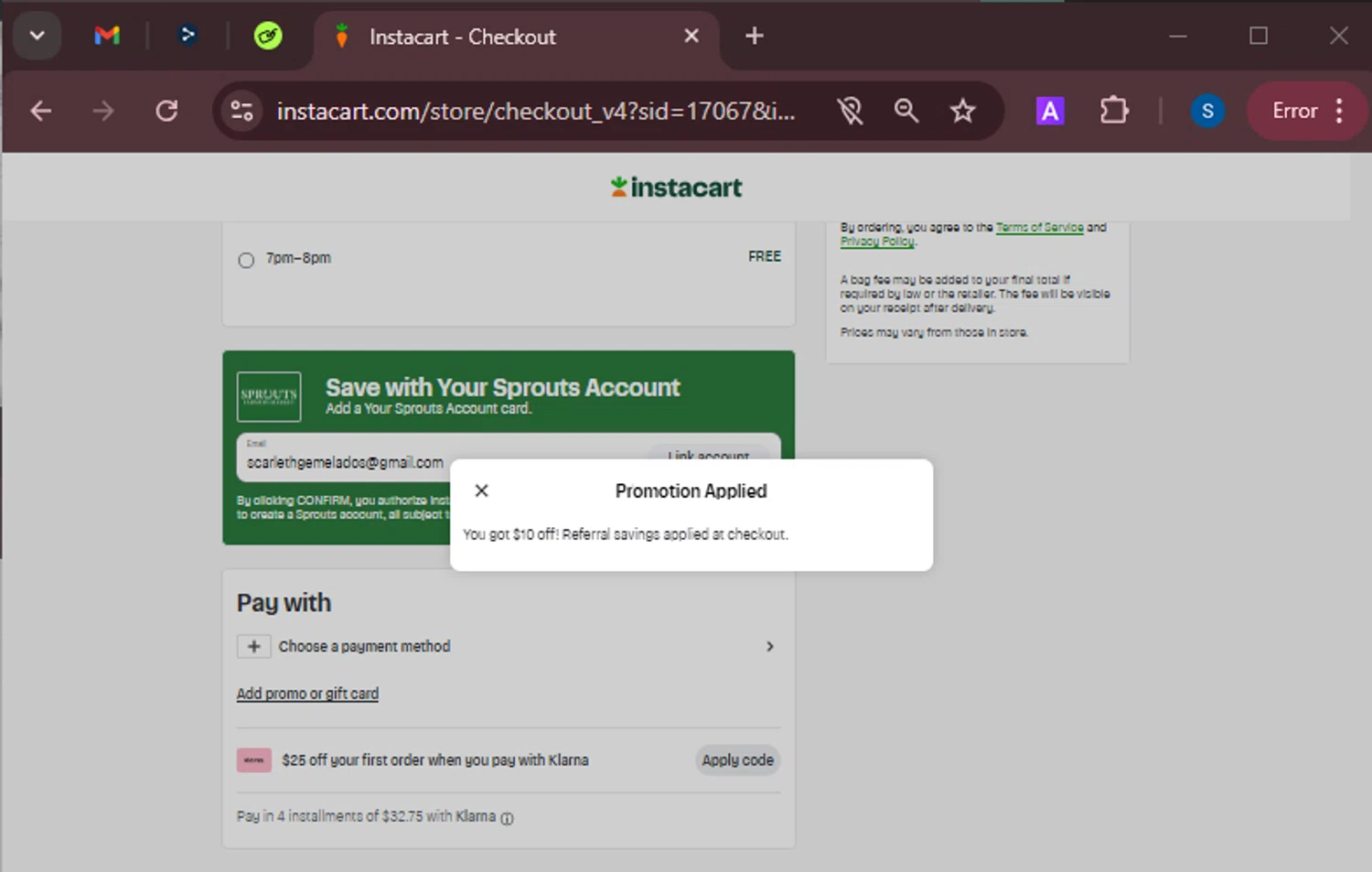View site information icon in address bar
The width and height of the screenshot is (1372, 872).
[x=242, y=111]
